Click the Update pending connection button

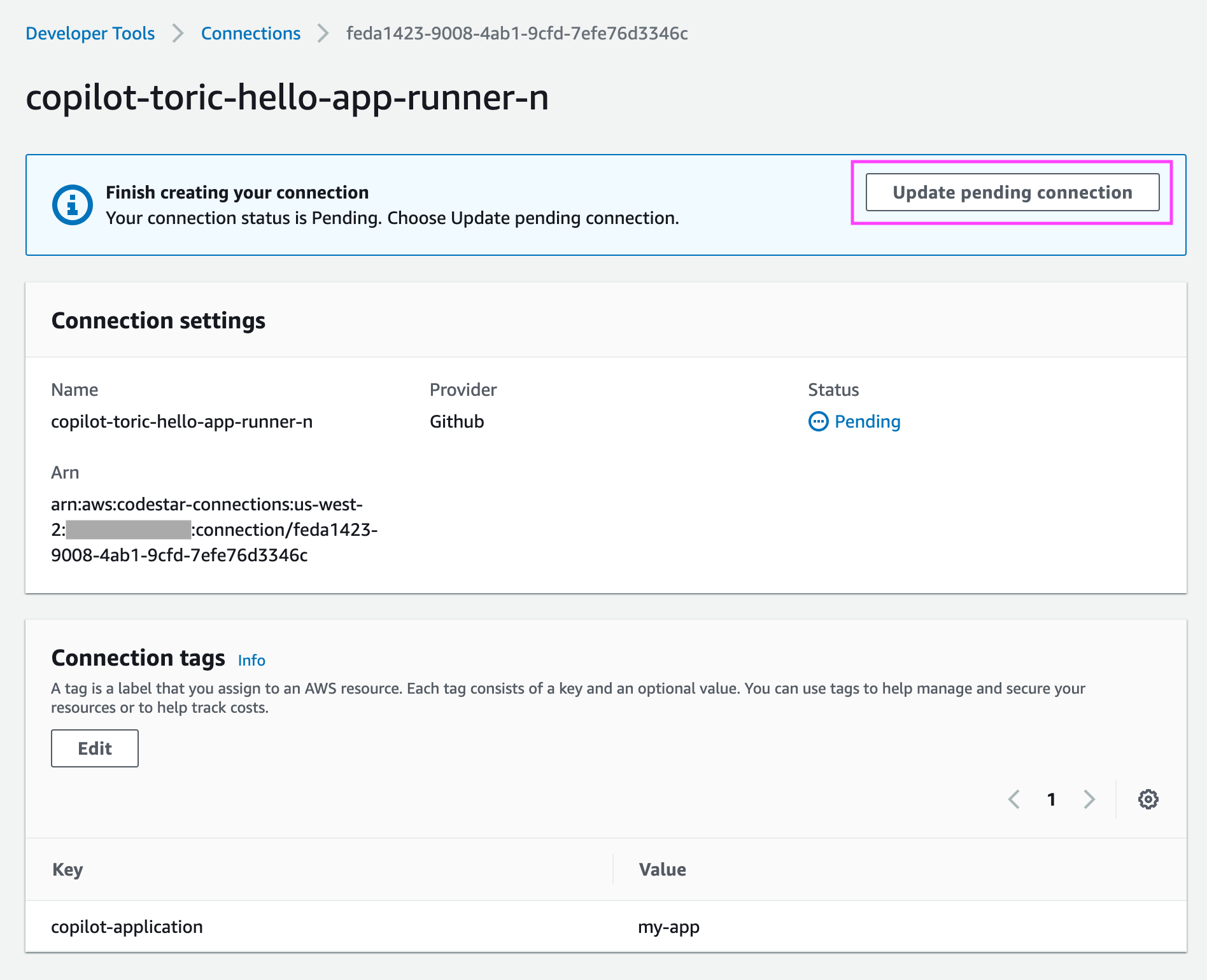point(1012,192)
